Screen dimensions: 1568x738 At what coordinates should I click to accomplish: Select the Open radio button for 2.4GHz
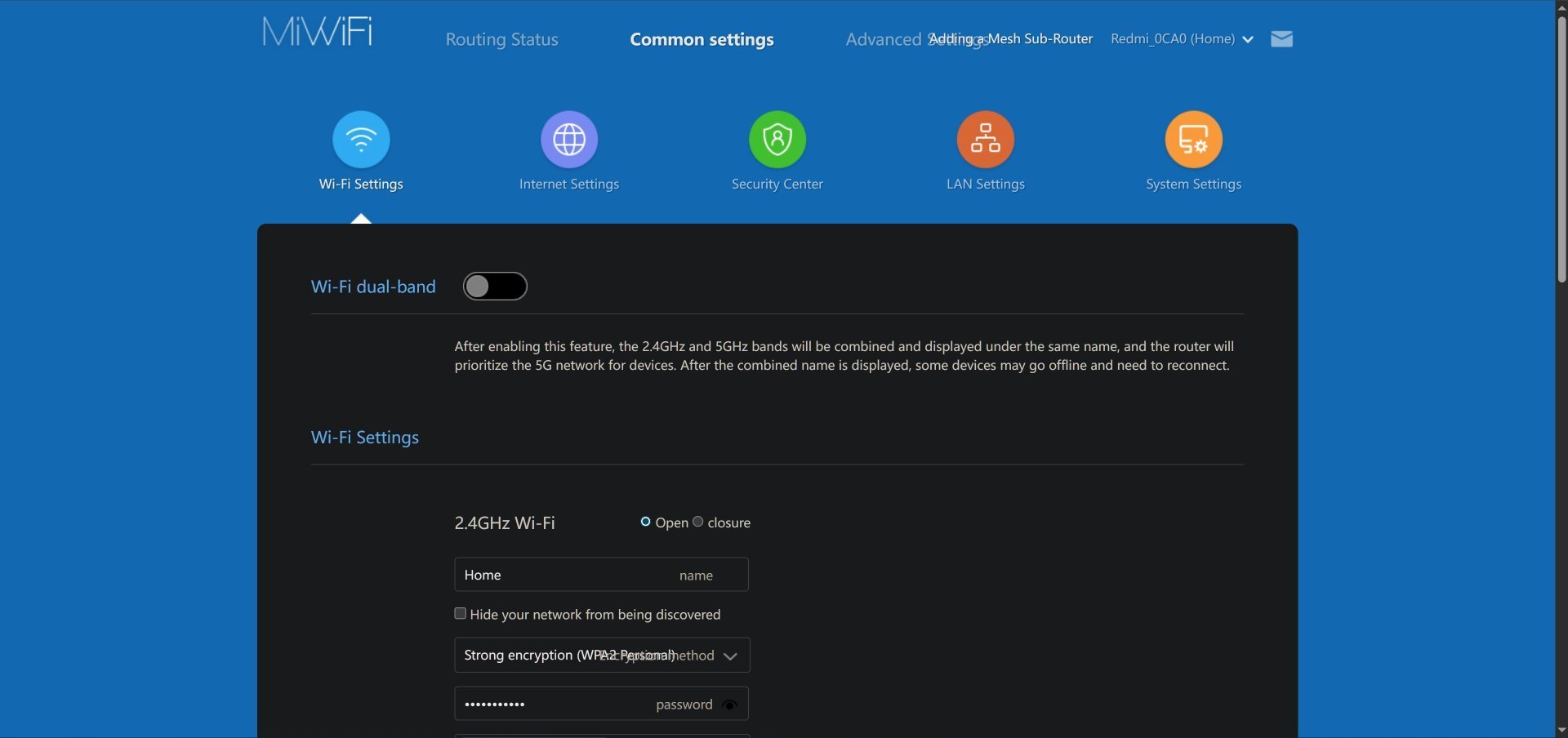(x=646, y=522)
